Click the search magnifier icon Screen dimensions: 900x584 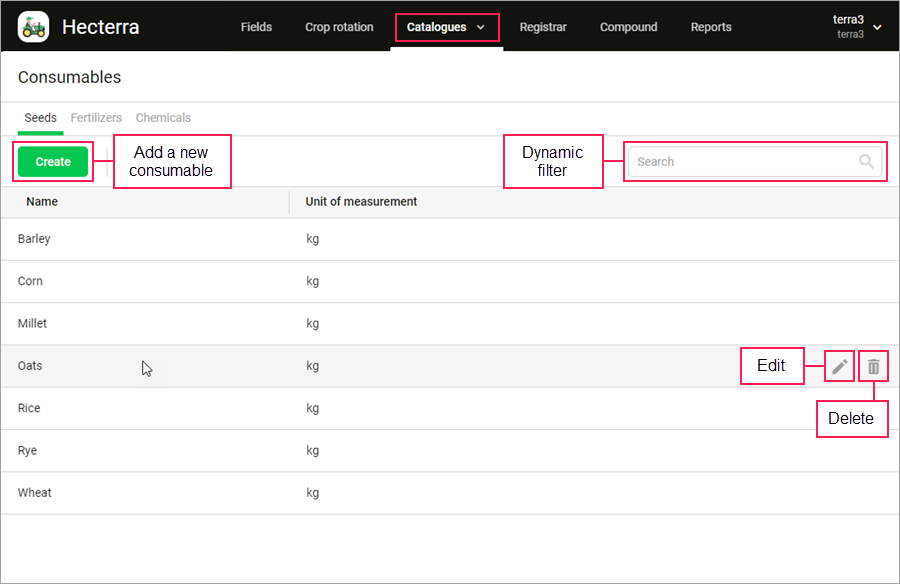click(866, 161)
